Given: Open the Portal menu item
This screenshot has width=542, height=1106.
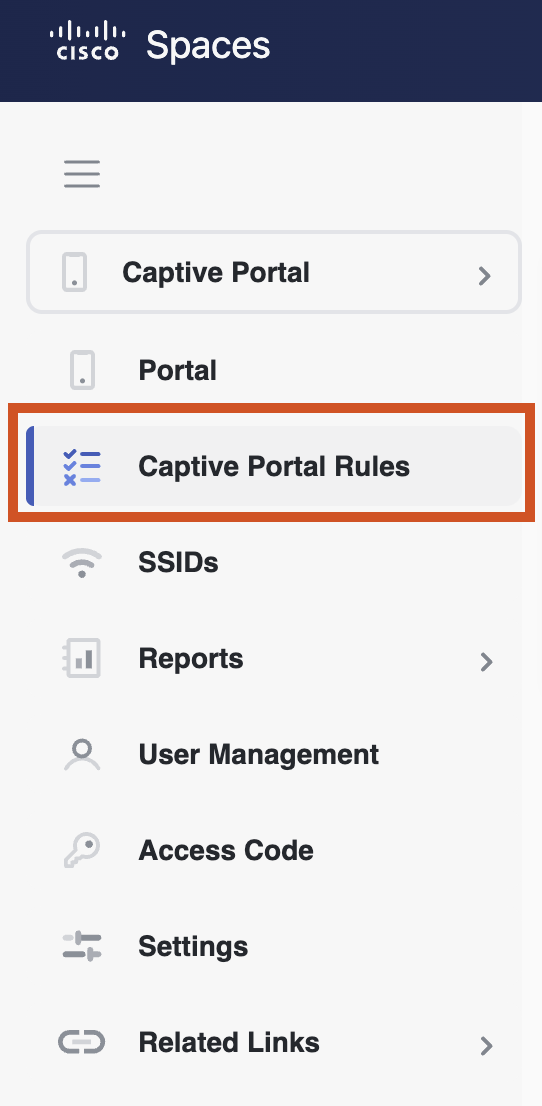Looking at the screenshot, I should click(x=274, y=370).
